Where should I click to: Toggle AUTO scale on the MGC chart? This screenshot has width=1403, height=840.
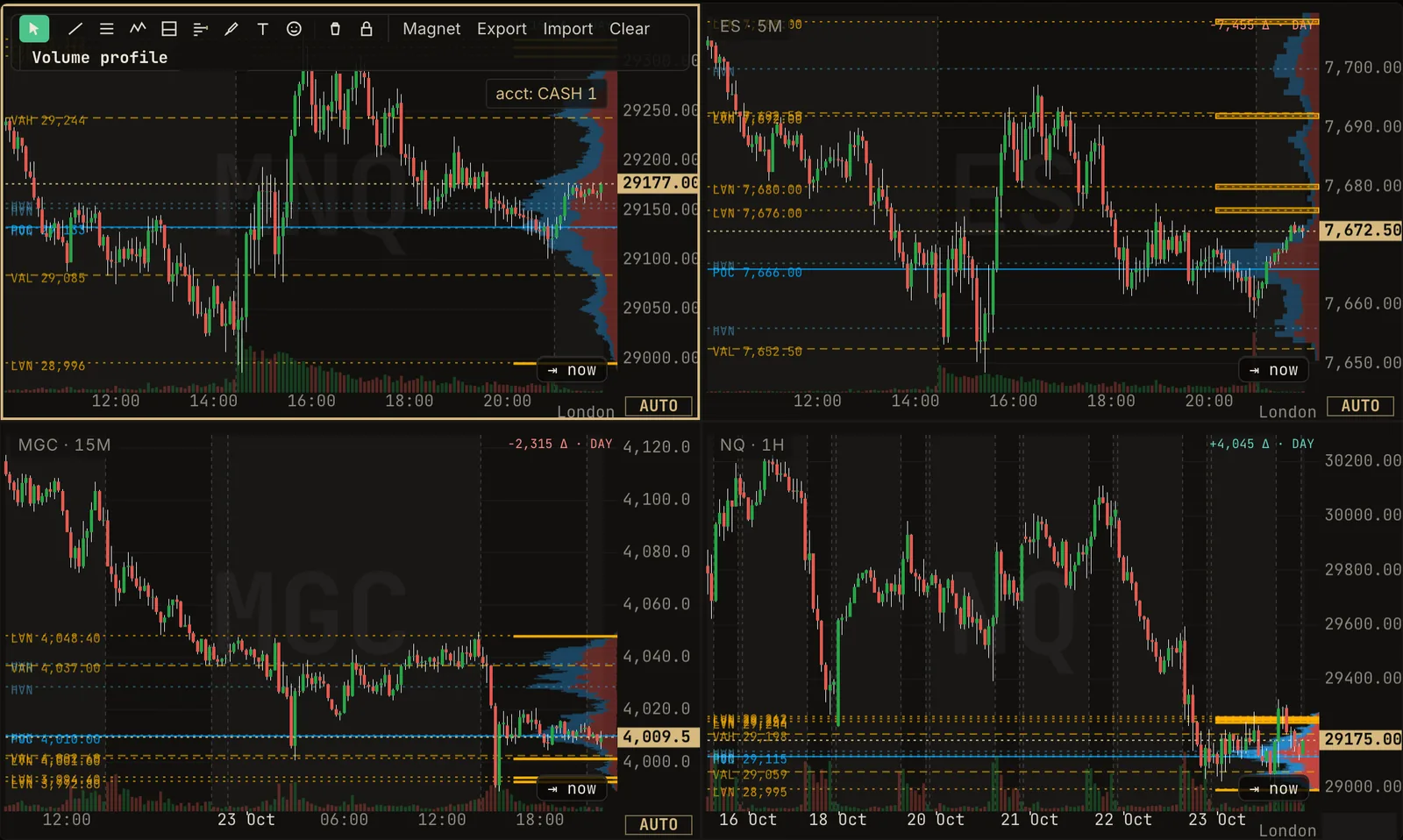click(659, 825)
